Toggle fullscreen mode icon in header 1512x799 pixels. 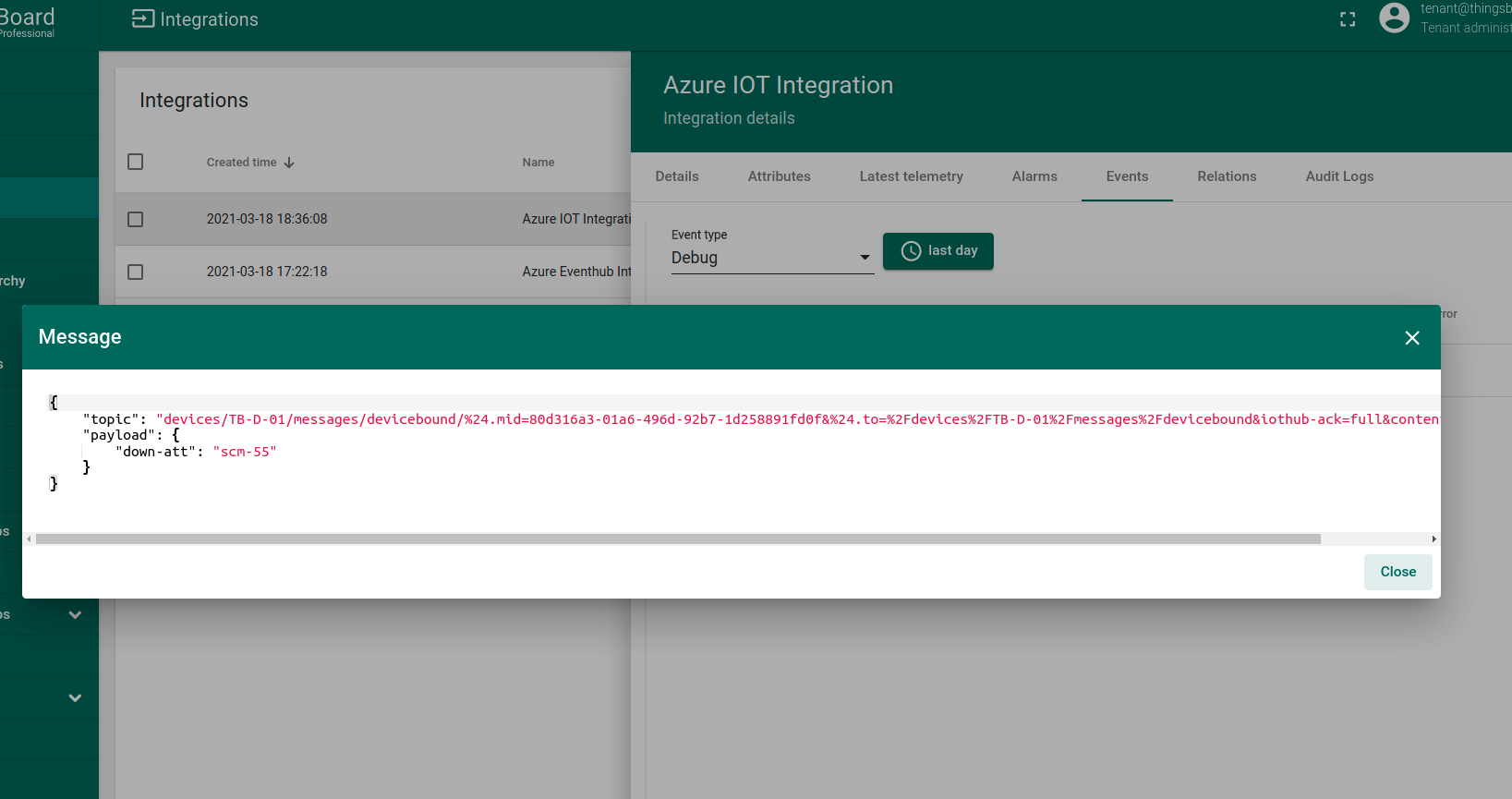[x=1348, y=19]
